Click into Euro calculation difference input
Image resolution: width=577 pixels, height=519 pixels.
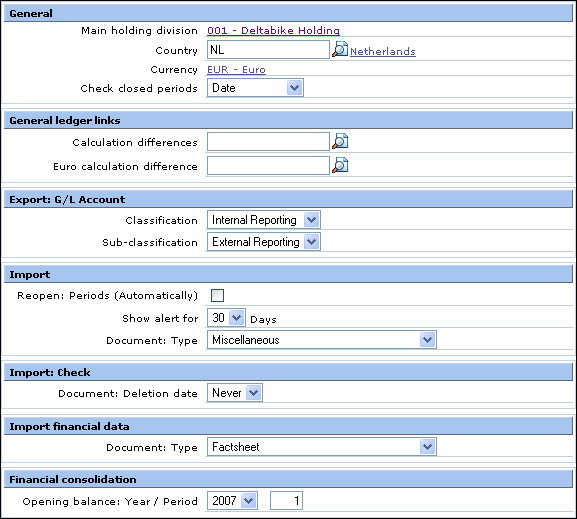pos(268,166)
